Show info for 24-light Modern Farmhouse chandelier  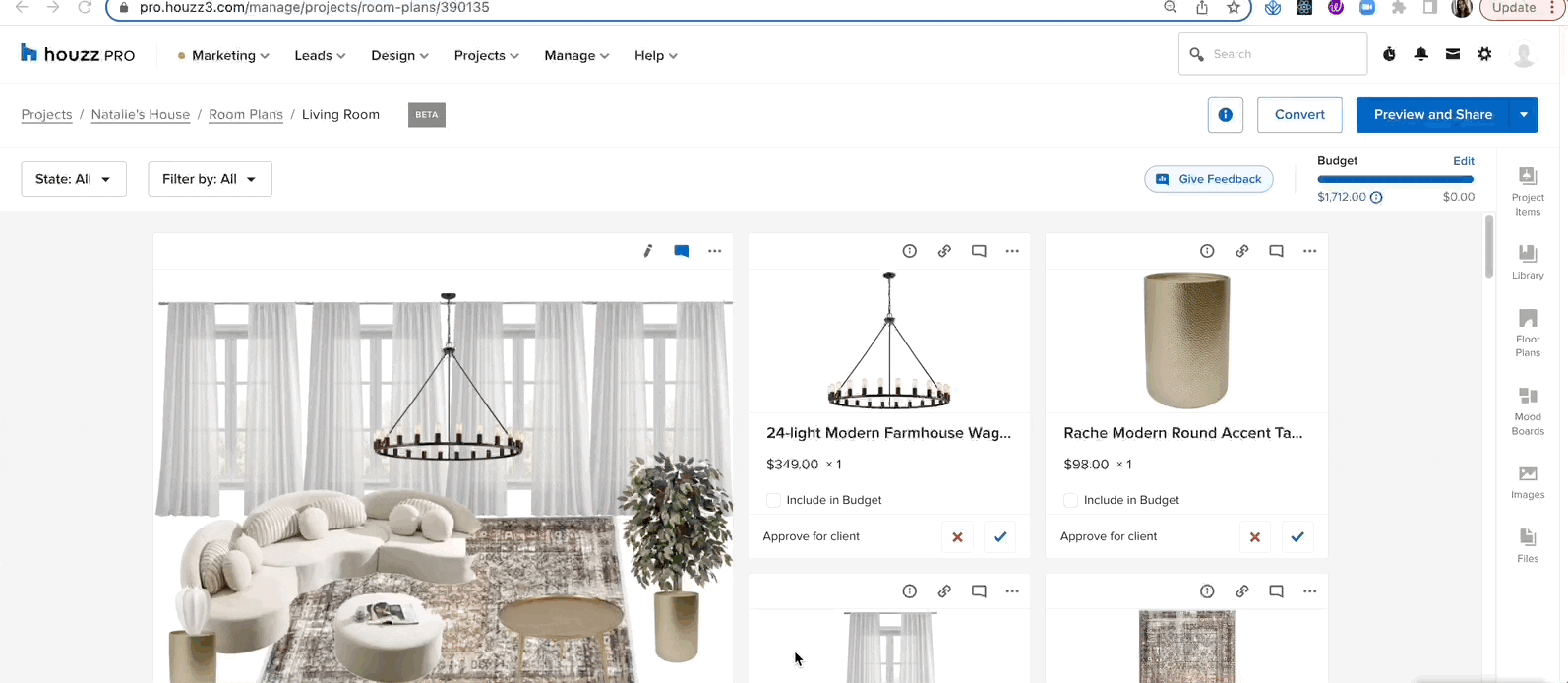coord(910,251)
